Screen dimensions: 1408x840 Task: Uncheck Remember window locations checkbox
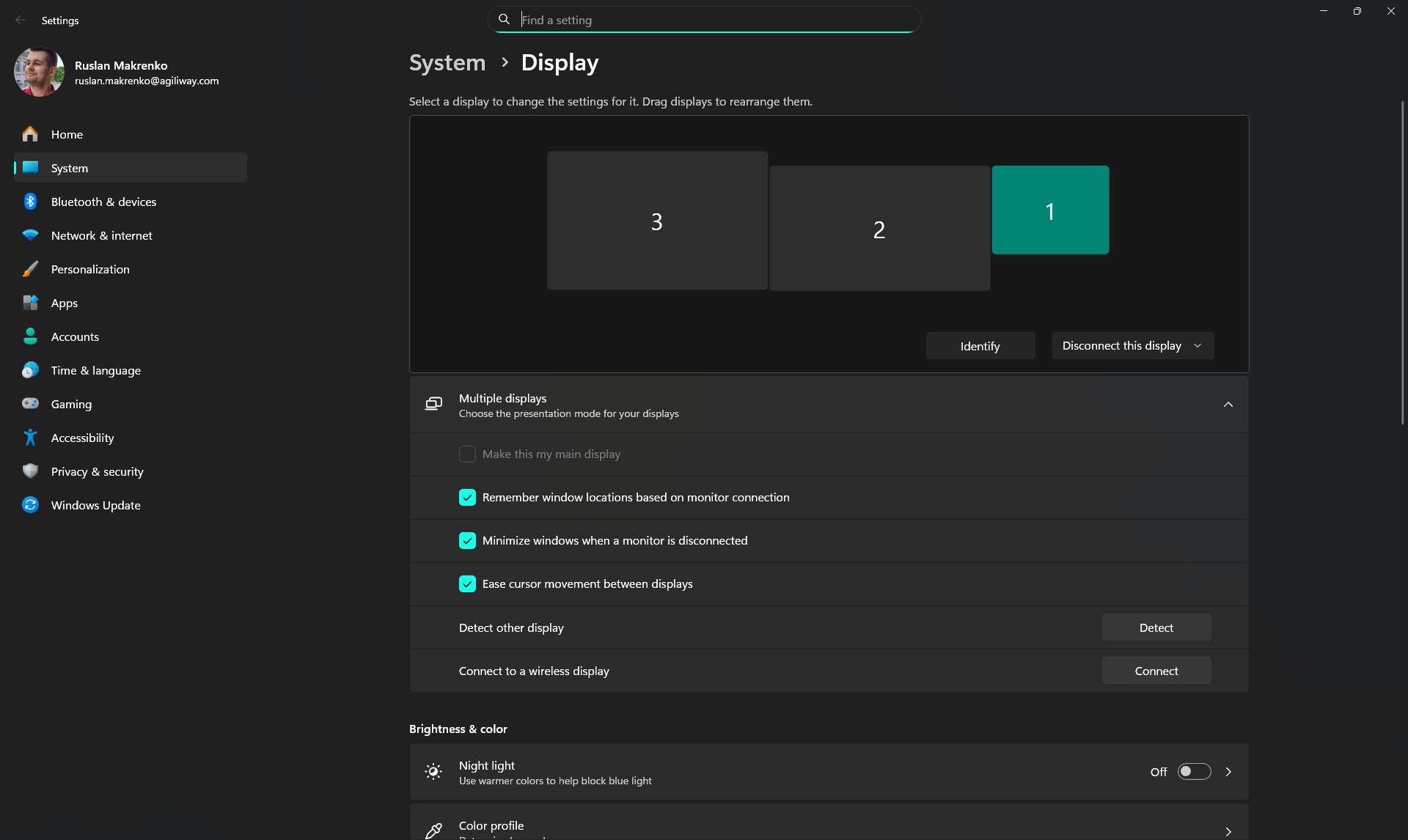pyautogui.click(x=467, y=497)
